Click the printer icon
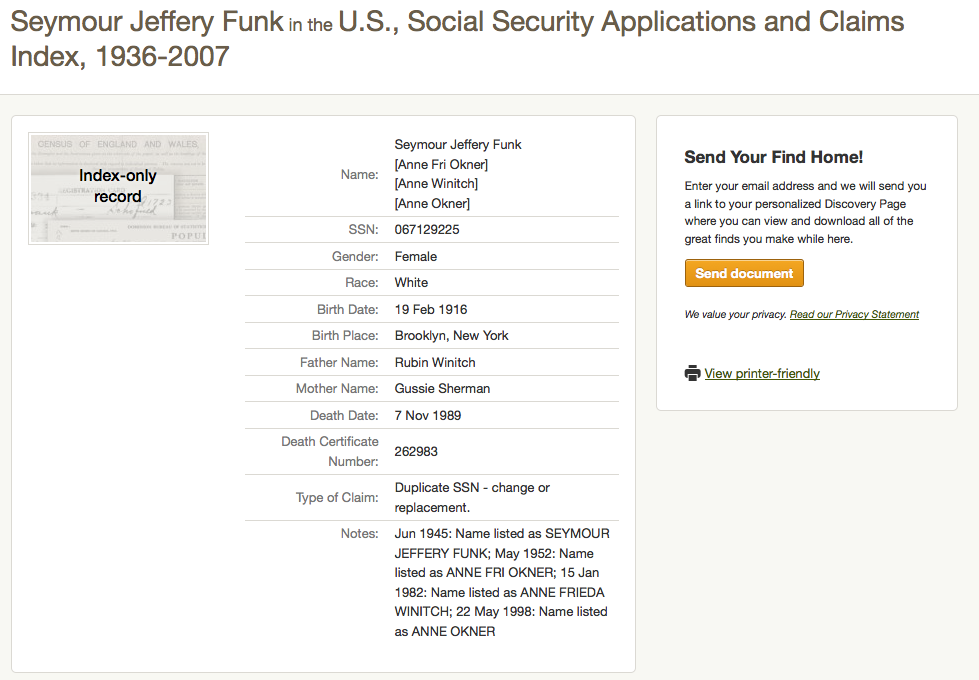The width and height of the screenshot is (979, 680). 692,373
